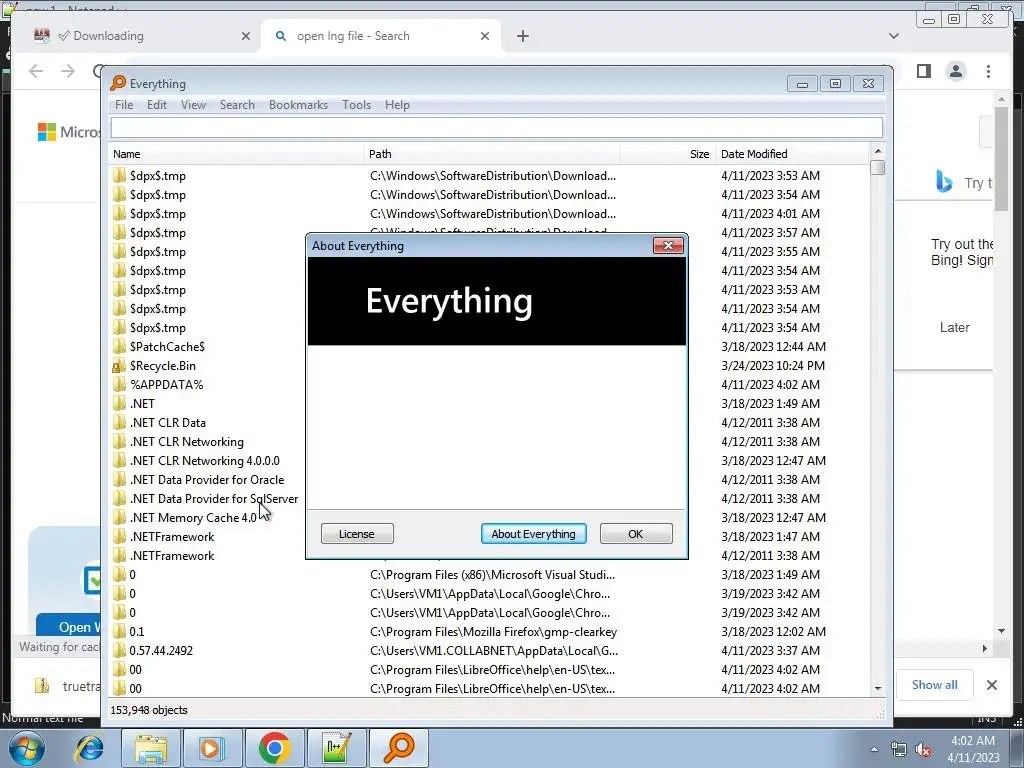Click the Bing logo icon in Chrome
1024x768 pixels.
(x=944, y=181)
